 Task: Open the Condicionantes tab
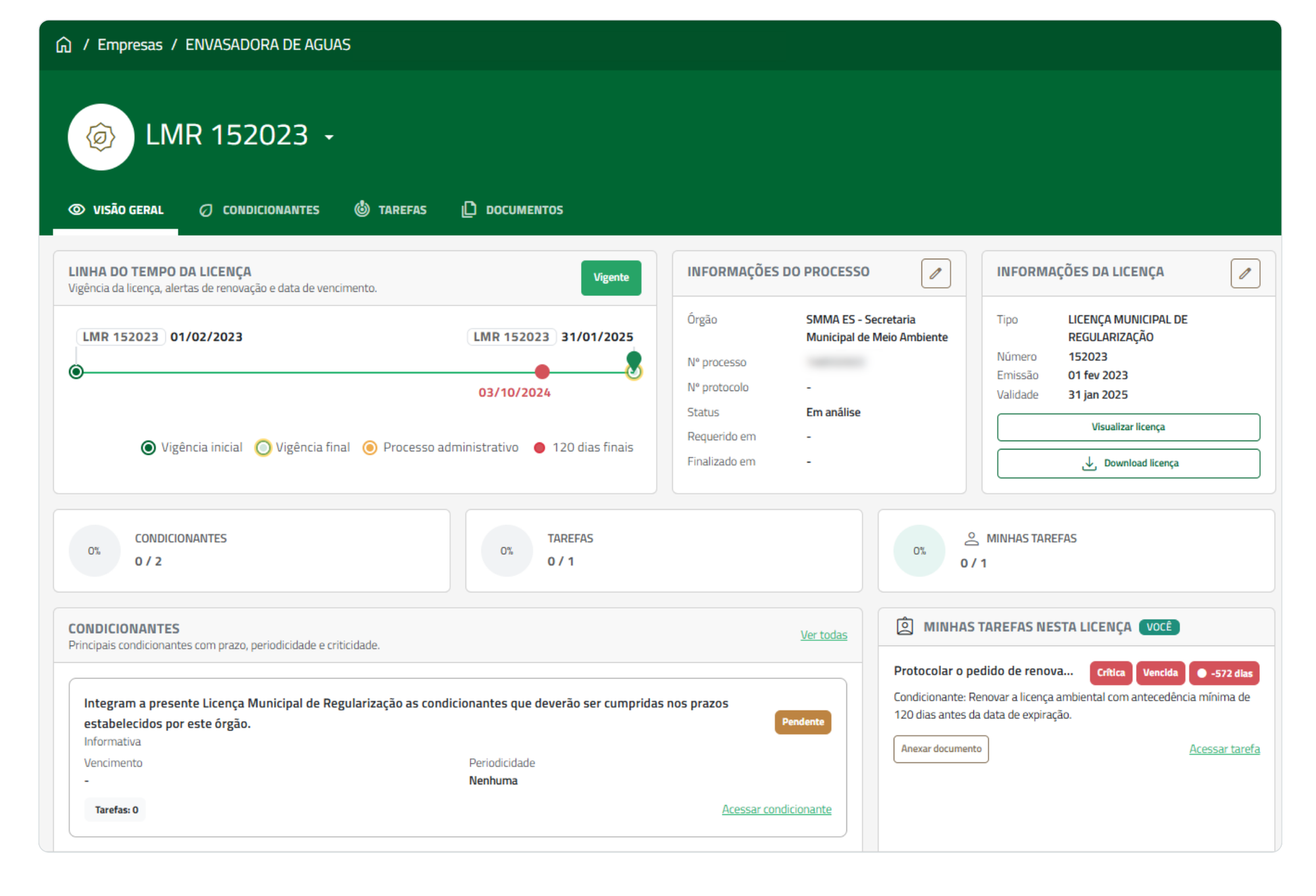pos(259,210)
